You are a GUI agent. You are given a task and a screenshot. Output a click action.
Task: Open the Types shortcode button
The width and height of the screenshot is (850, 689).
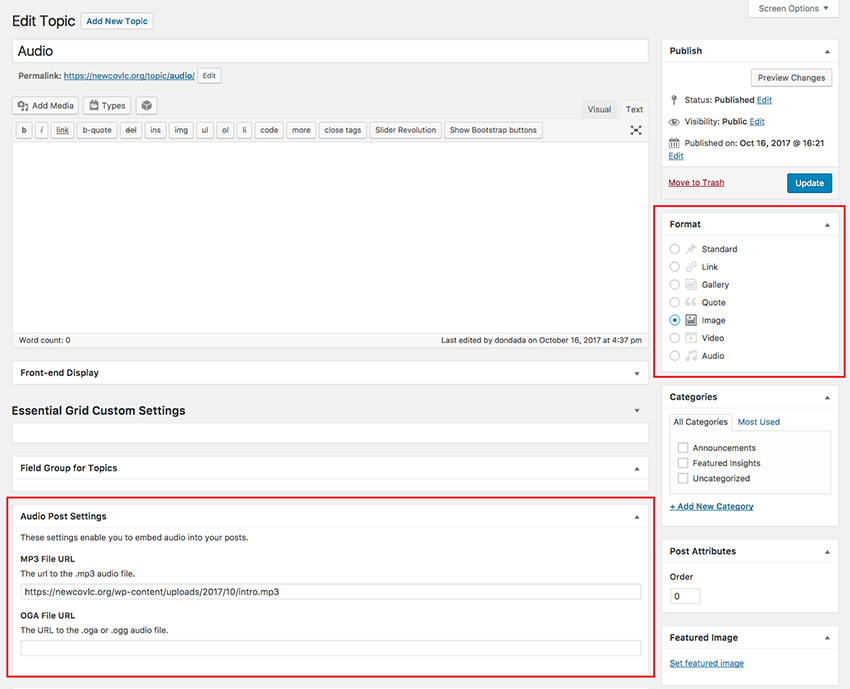point(107,106)
